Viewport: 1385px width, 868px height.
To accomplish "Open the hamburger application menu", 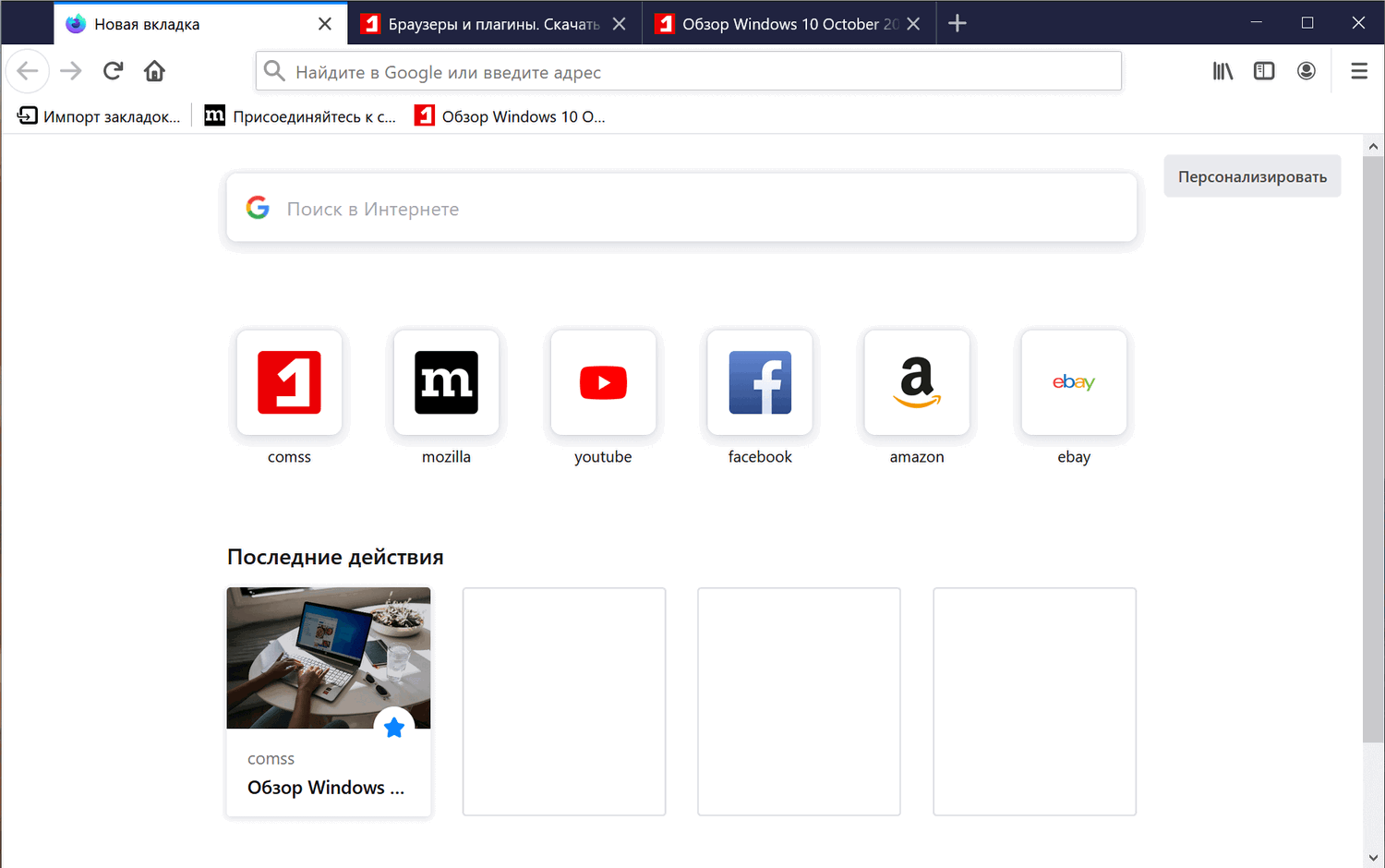I will point(1359,71).
